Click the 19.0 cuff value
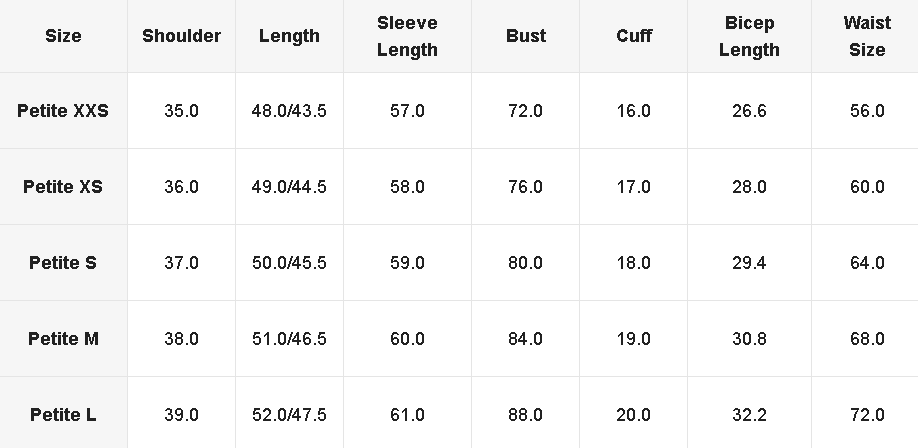 click(x=633, y=339)
